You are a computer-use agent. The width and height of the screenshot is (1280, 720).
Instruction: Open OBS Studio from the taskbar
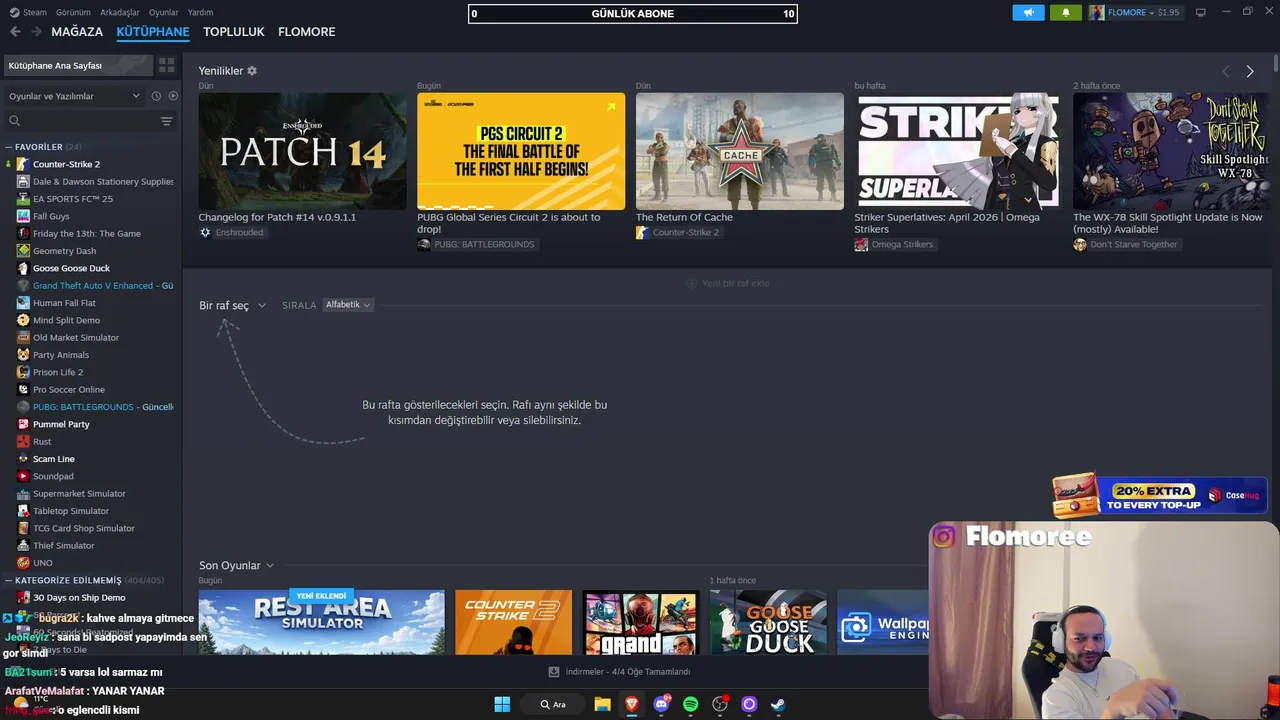720,704
